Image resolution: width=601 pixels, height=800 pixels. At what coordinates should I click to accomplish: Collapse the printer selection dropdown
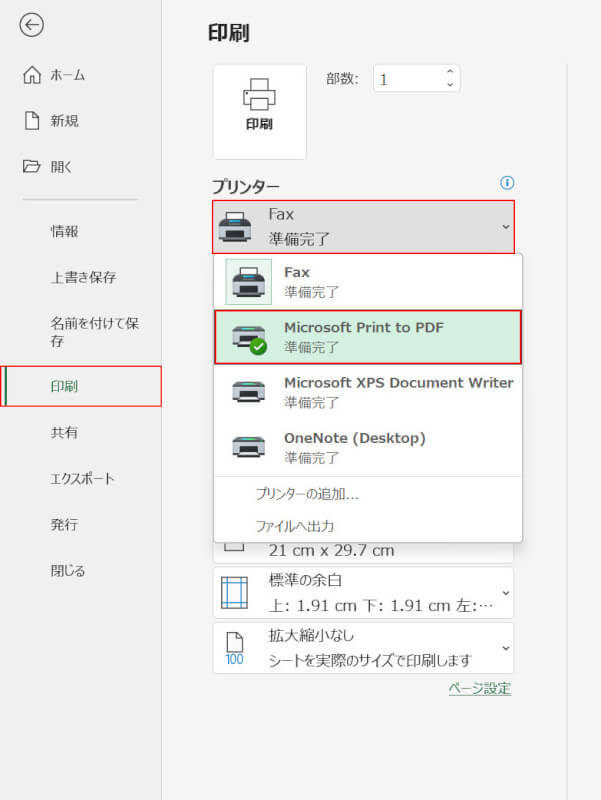[505, 227]
